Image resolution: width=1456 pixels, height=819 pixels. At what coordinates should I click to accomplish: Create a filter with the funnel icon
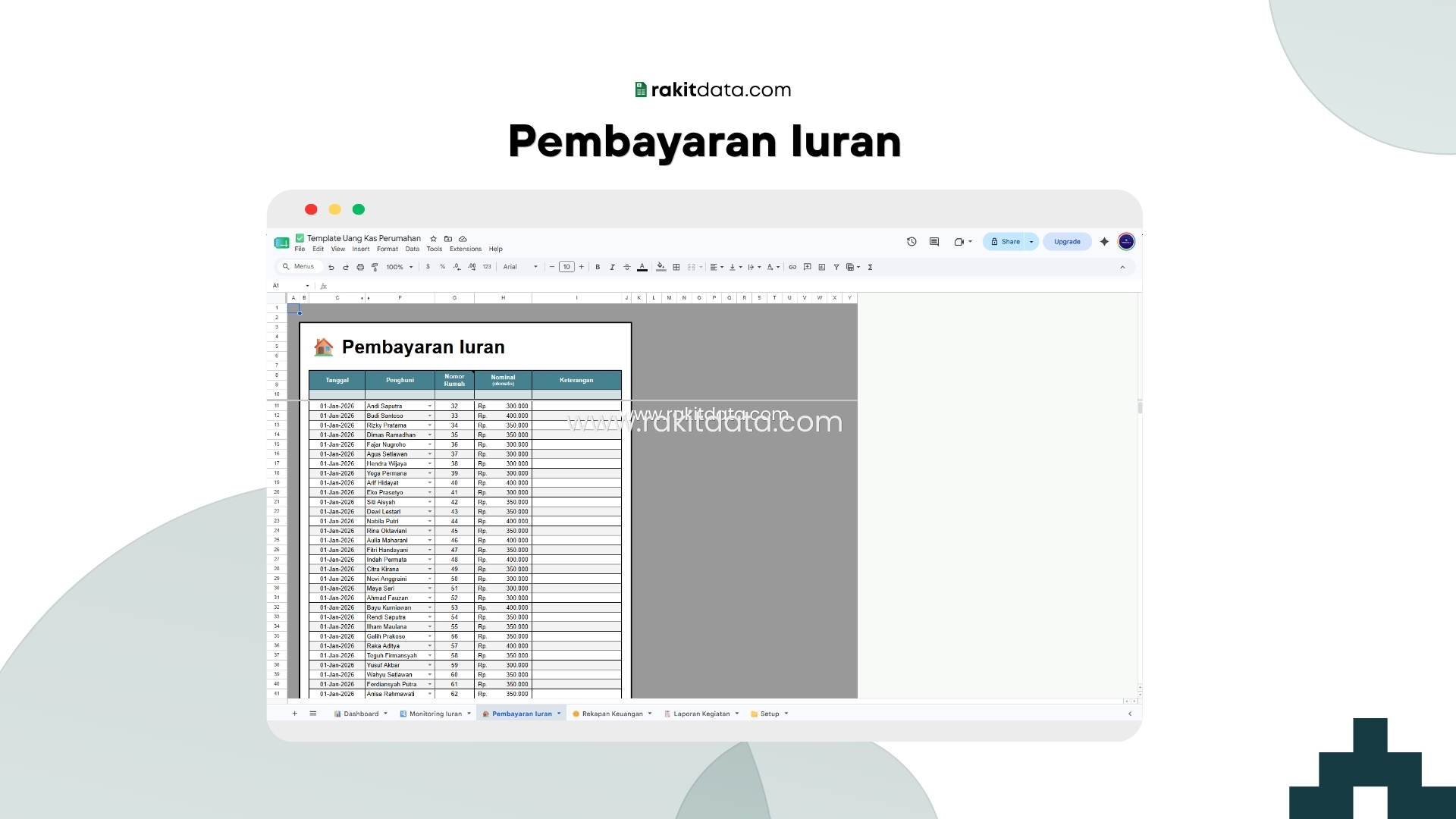click(836, 267)
